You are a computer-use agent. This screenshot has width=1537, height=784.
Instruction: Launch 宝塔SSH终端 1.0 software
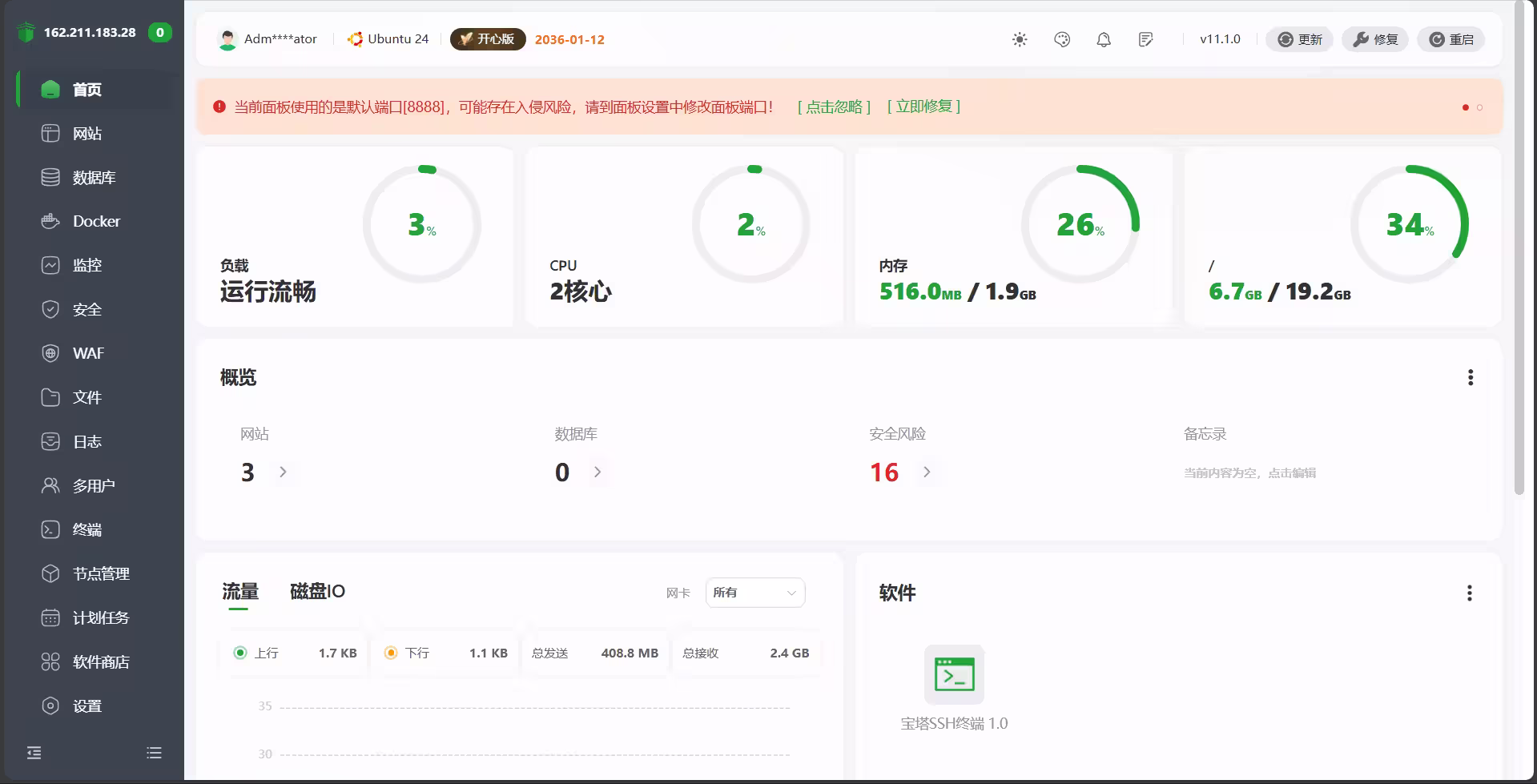click(x=954, y=675)
